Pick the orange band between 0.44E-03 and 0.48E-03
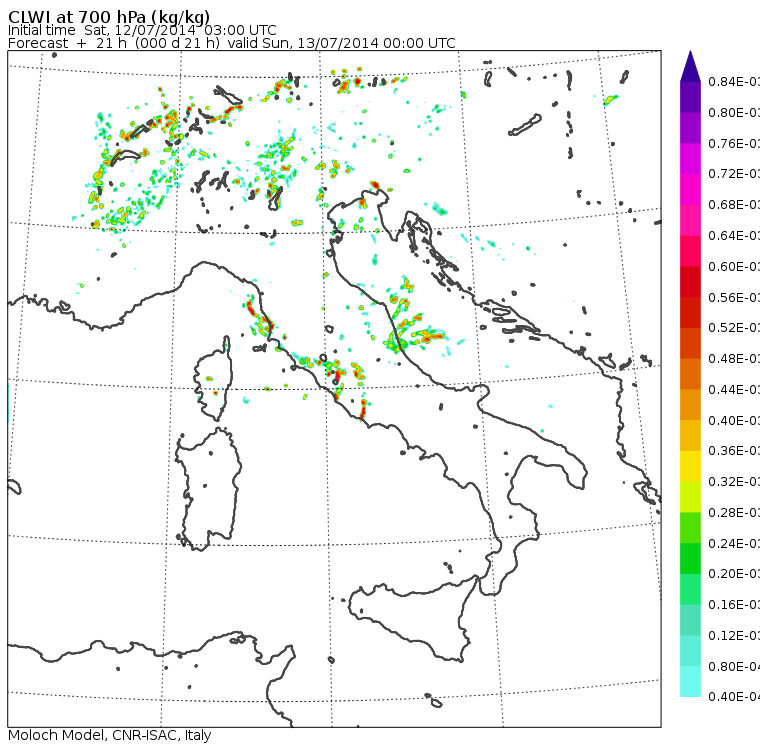760x749 pixels. click(x=690, y=374)
